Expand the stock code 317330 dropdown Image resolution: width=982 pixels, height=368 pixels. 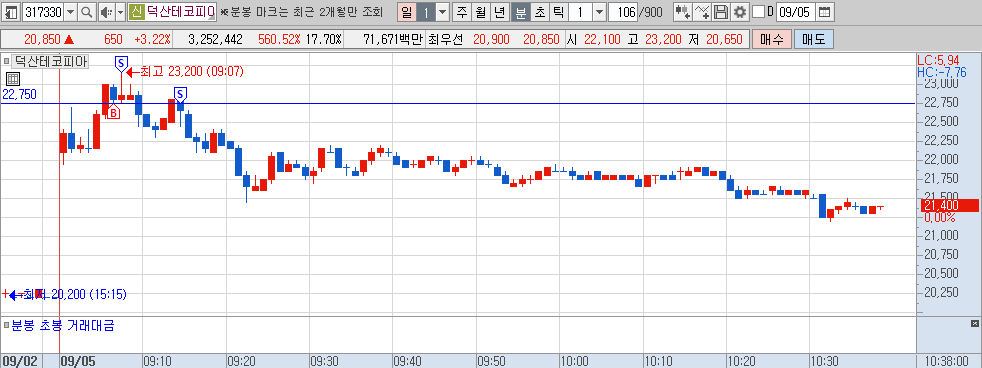(x=70, y=12)
